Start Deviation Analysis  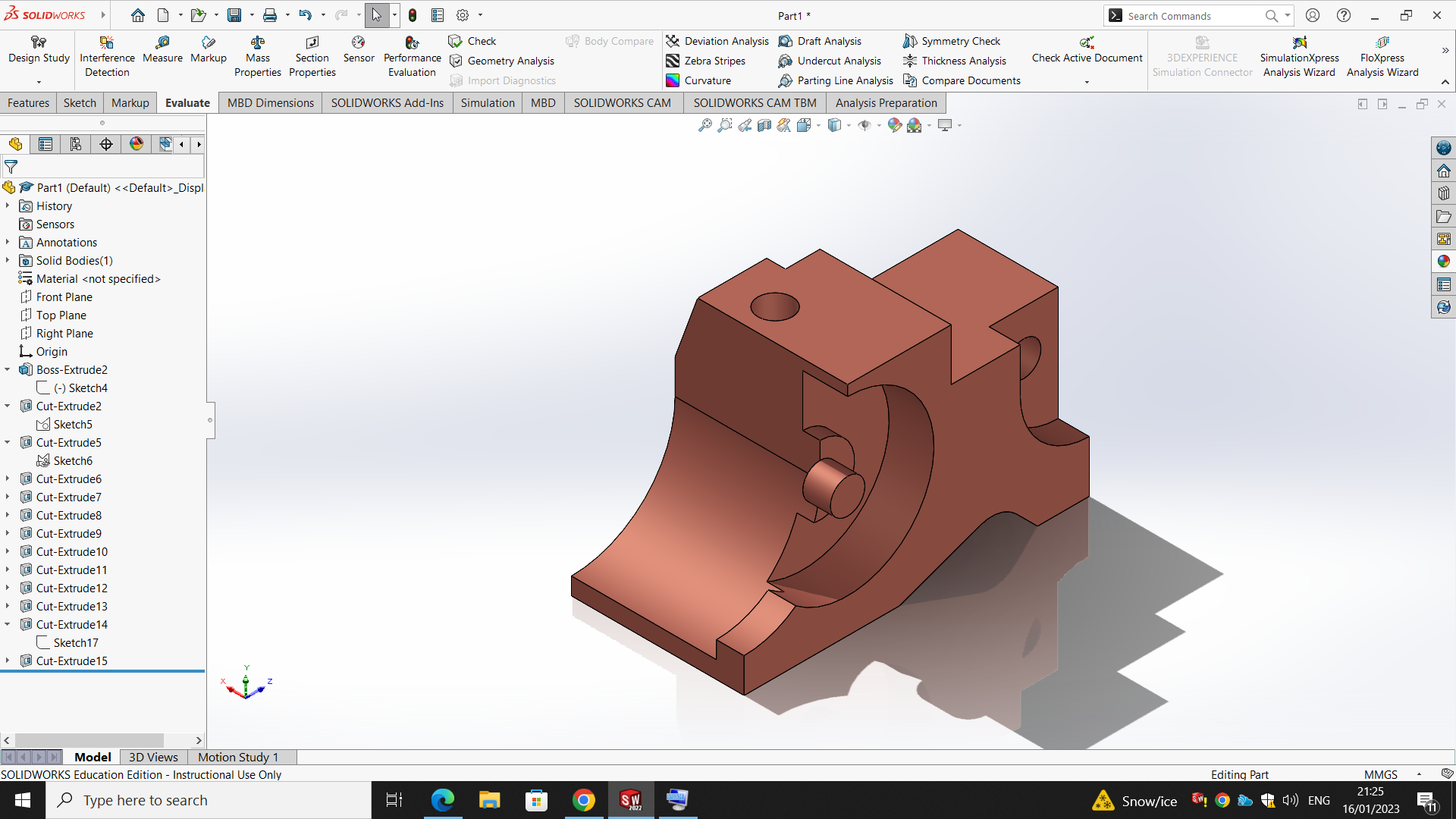(x=717, y=41)
